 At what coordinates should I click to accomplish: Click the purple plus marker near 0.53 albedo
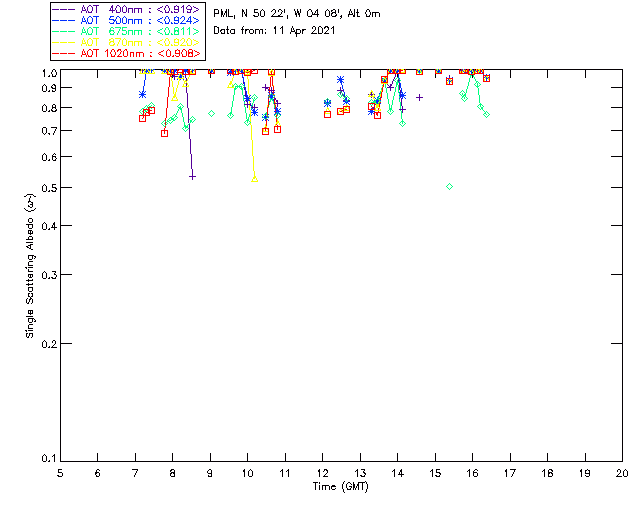[192, 176]
